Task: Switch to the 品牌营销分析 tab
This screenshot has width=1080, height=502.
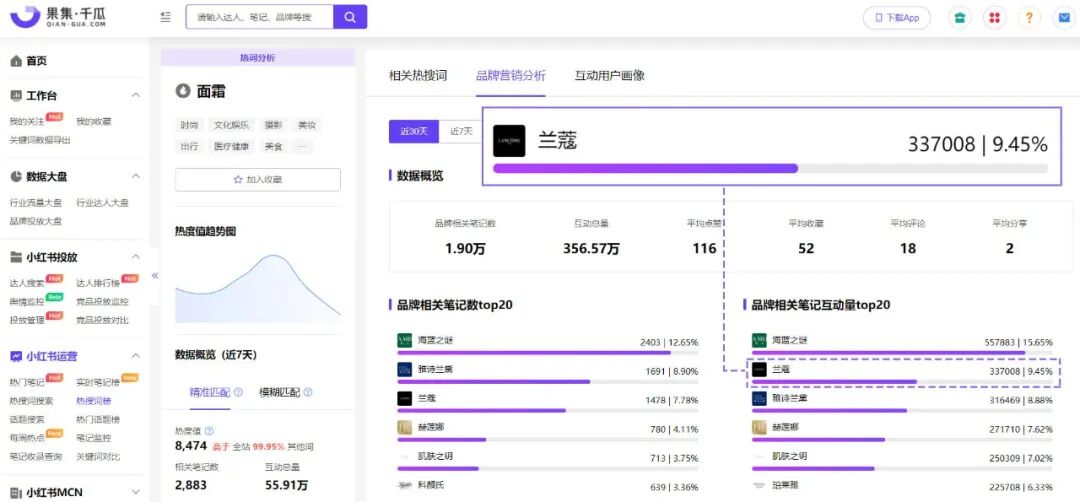Action: (510, 75)
